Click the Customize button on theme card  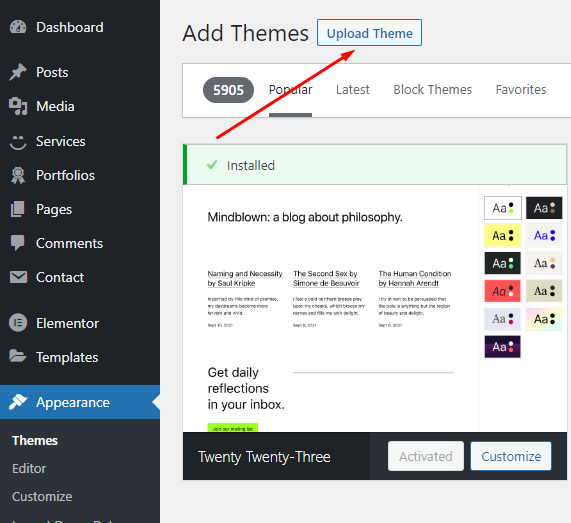point(511,456)
